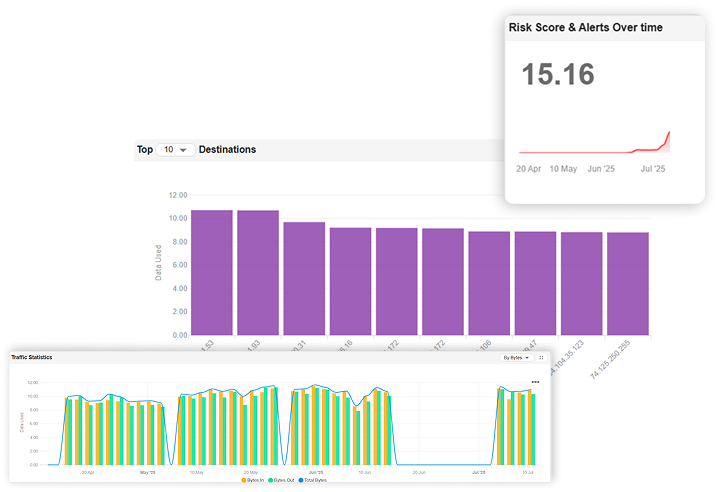Screen dimensions: 719x492
Task: Click the Destinations heading text
Action: [227, 150]
